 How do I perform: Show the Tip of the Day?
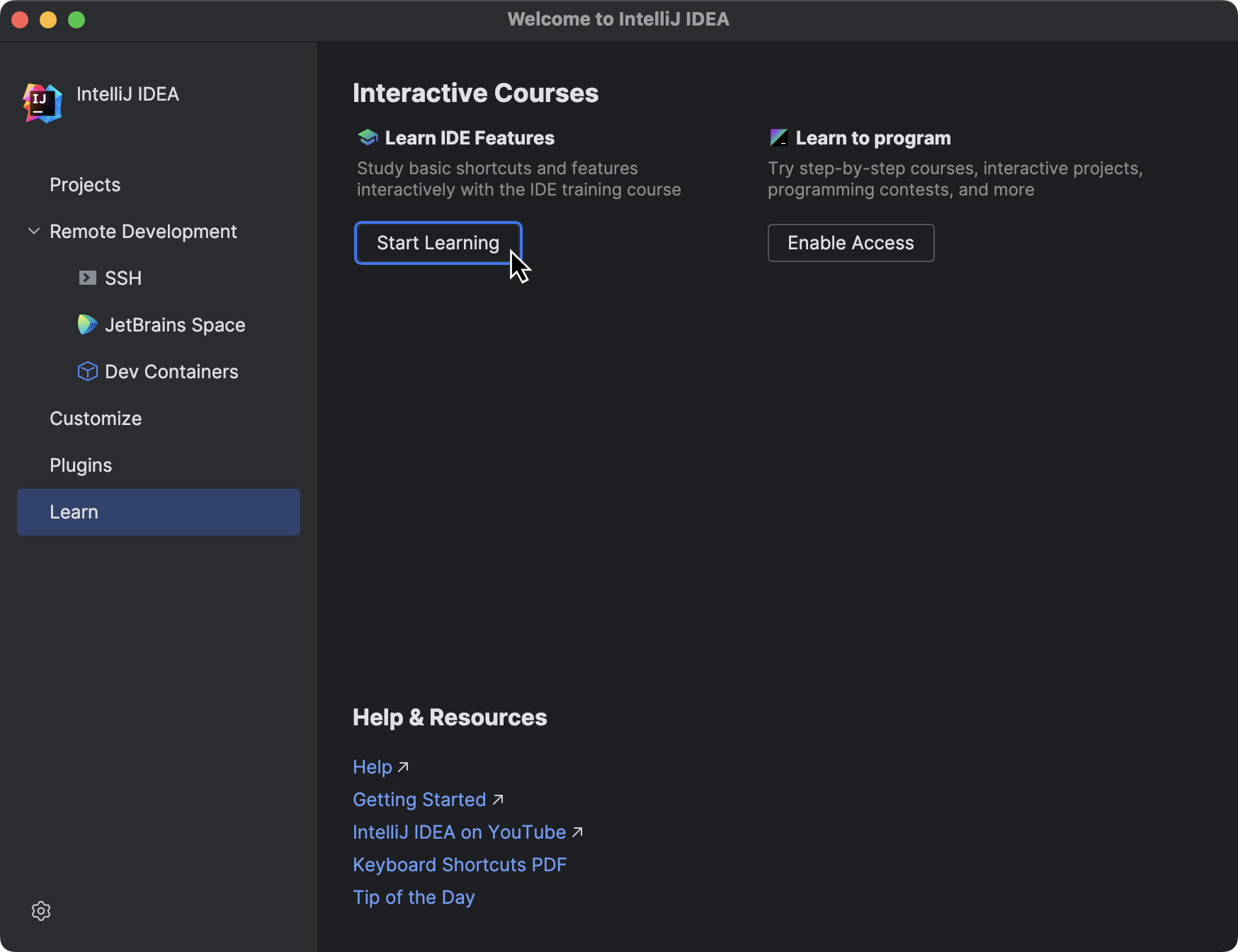click(414, 897)
